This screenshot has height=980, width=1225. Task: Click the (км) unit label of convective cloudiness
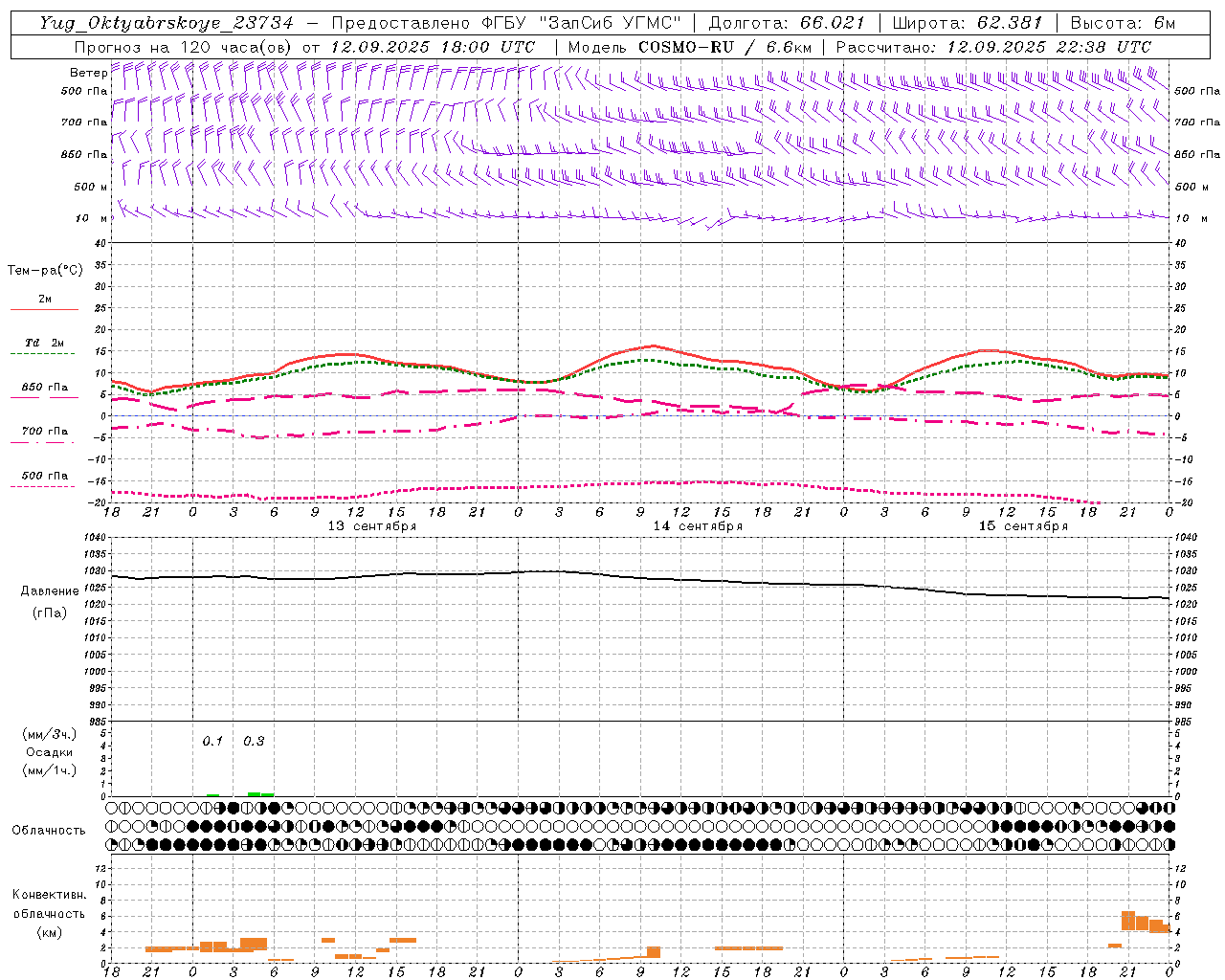tap(49, 932)
